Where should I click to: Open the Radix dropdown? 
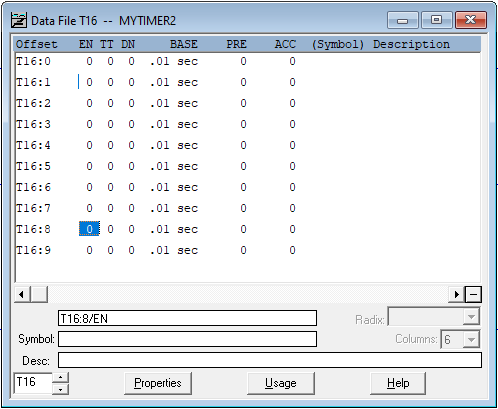[471, 316]
